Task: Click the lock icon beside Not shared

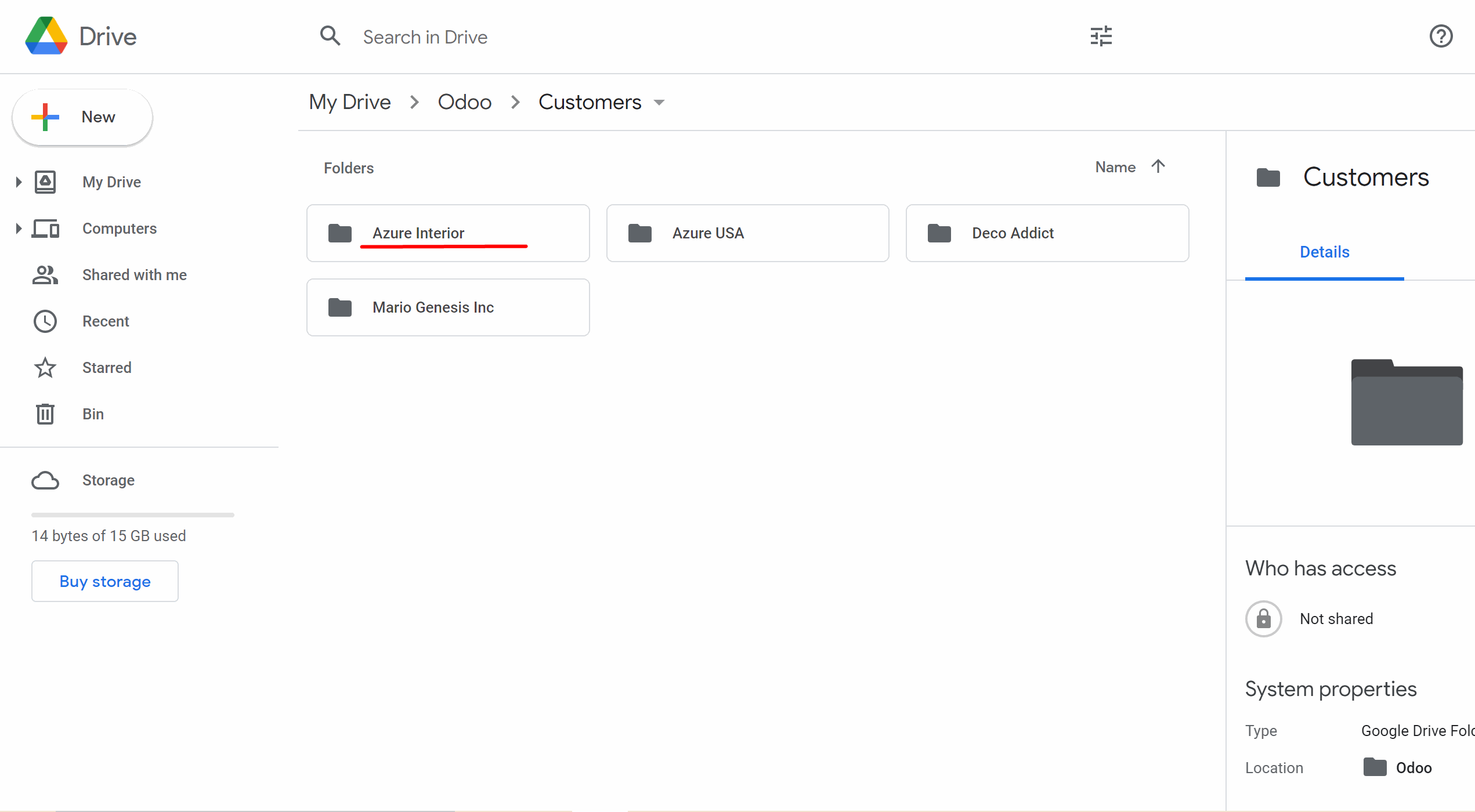Action: [x=1264, y=619]
